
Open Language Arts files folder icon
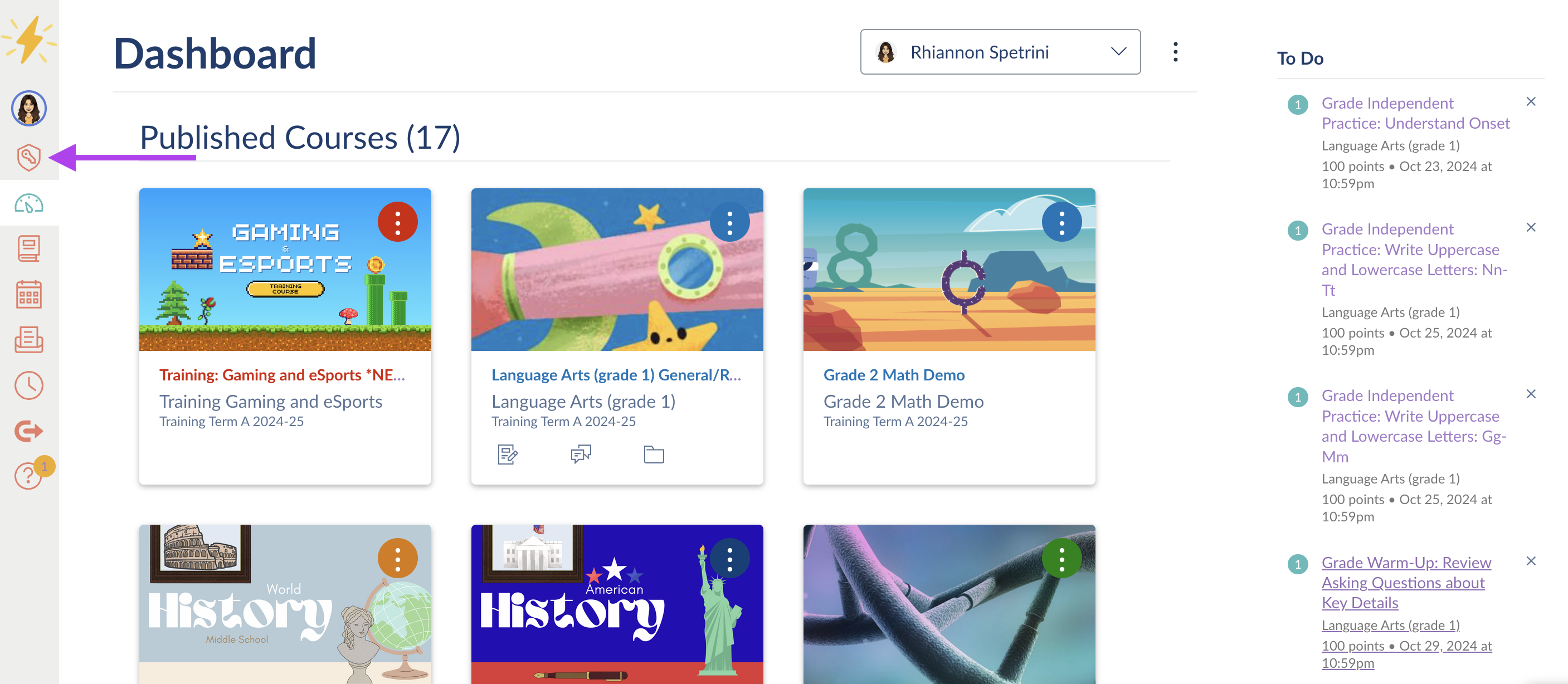click(x=654, y=454)
